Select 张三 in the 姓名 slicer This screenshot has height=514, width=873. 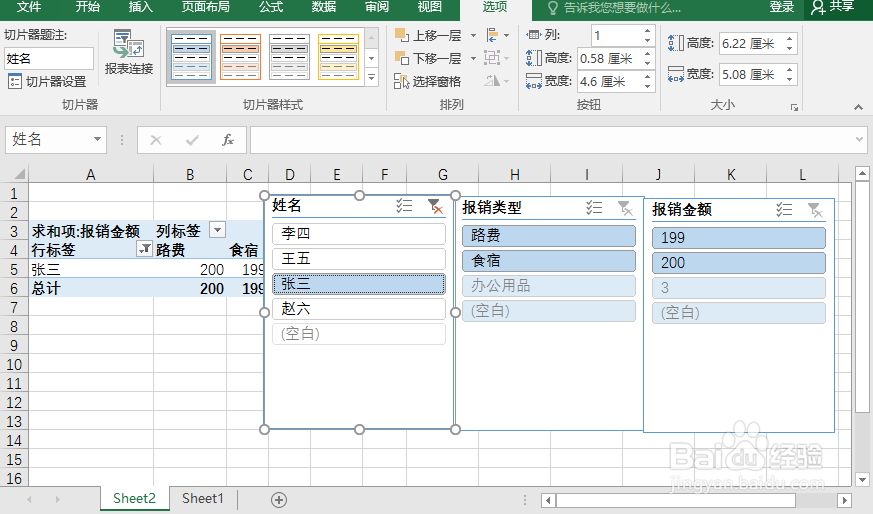click(x=359, y=284)
